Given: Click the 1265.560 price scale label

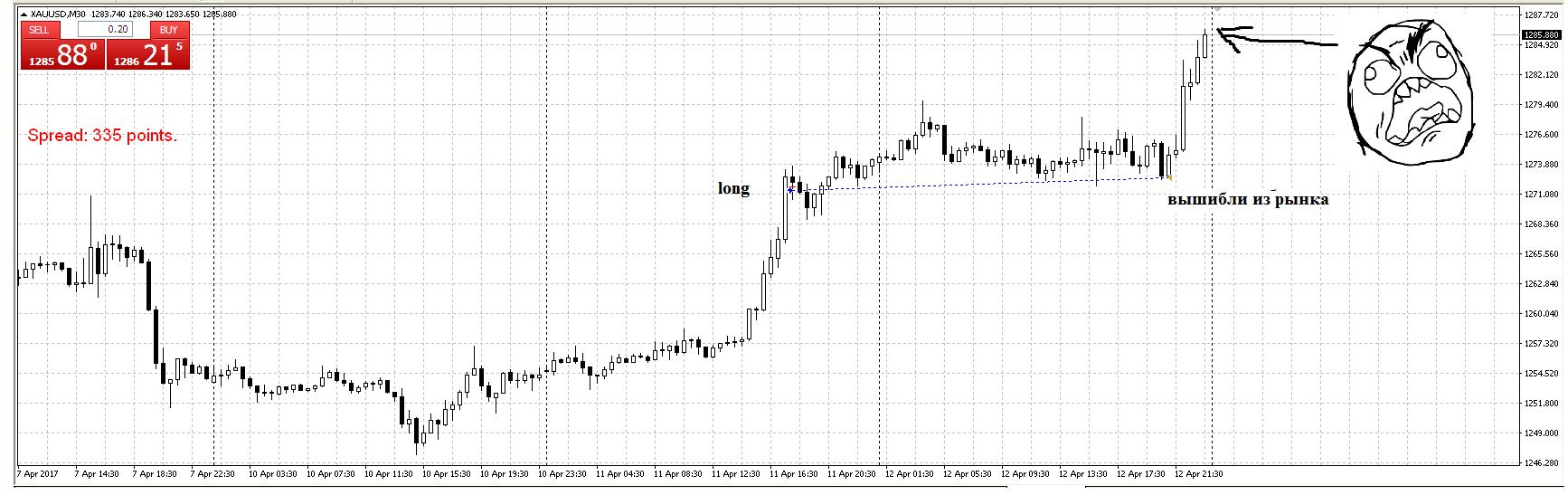Looking at the screenshot, I should pyautogui.click(x=1541, y=254).
